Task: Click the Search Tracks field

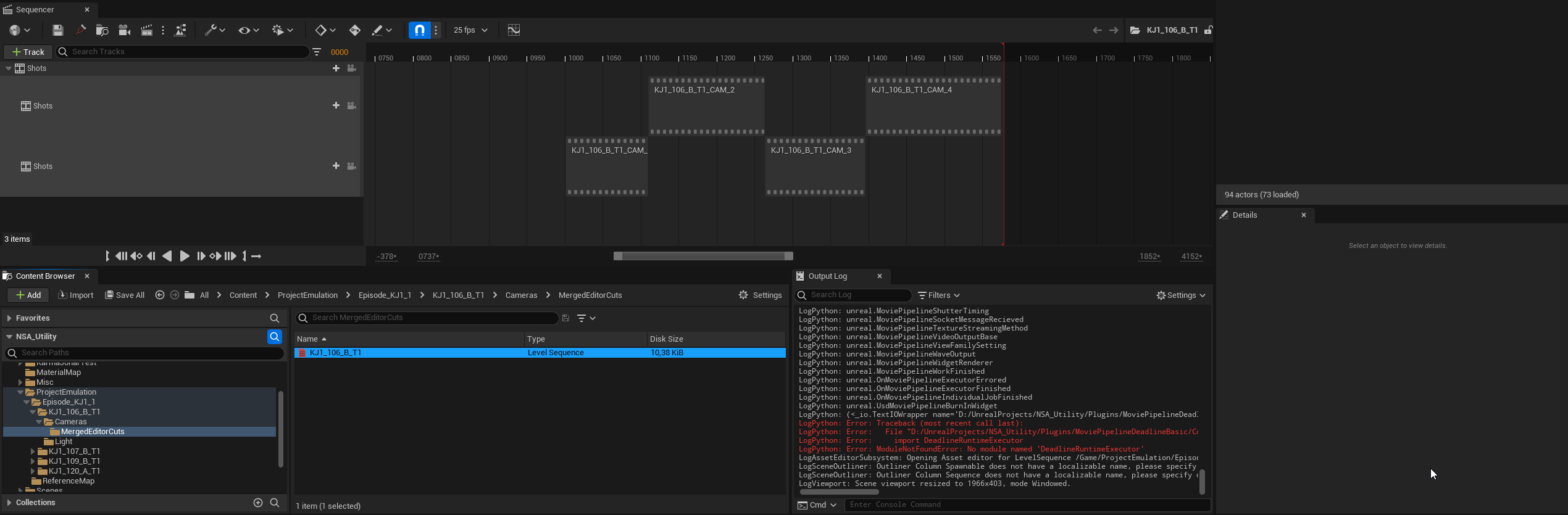Action: point(182,52)
